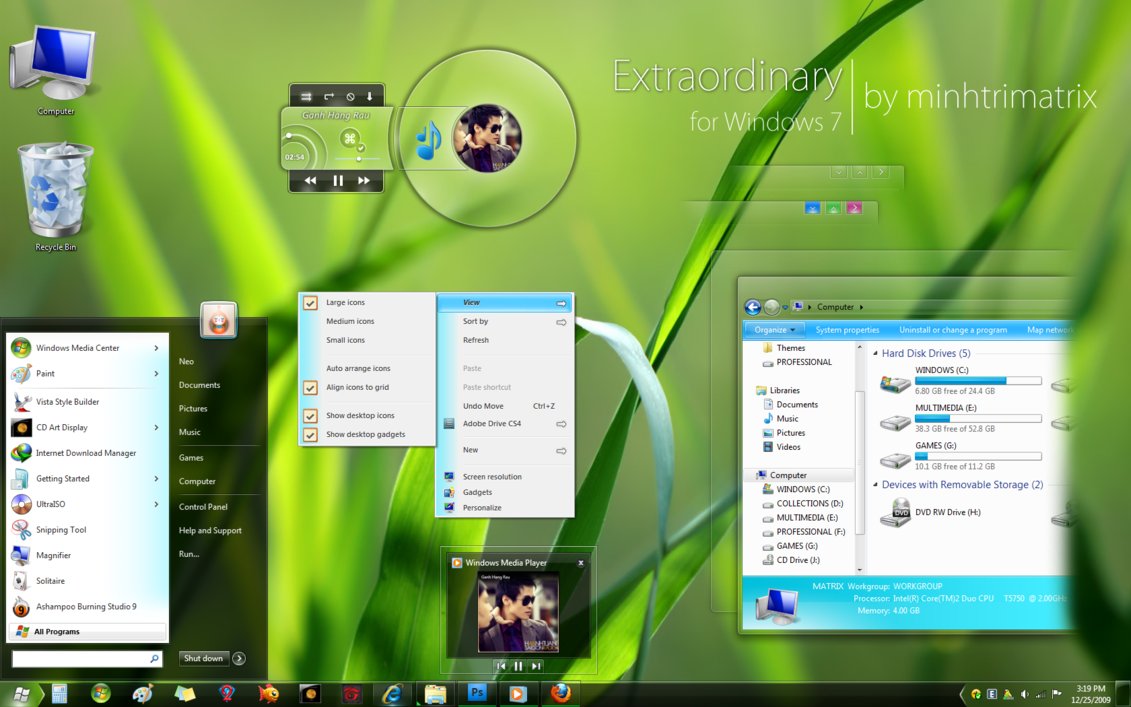
Task: Open the Recycle Bin desktop icon
Action: [55, 192]
